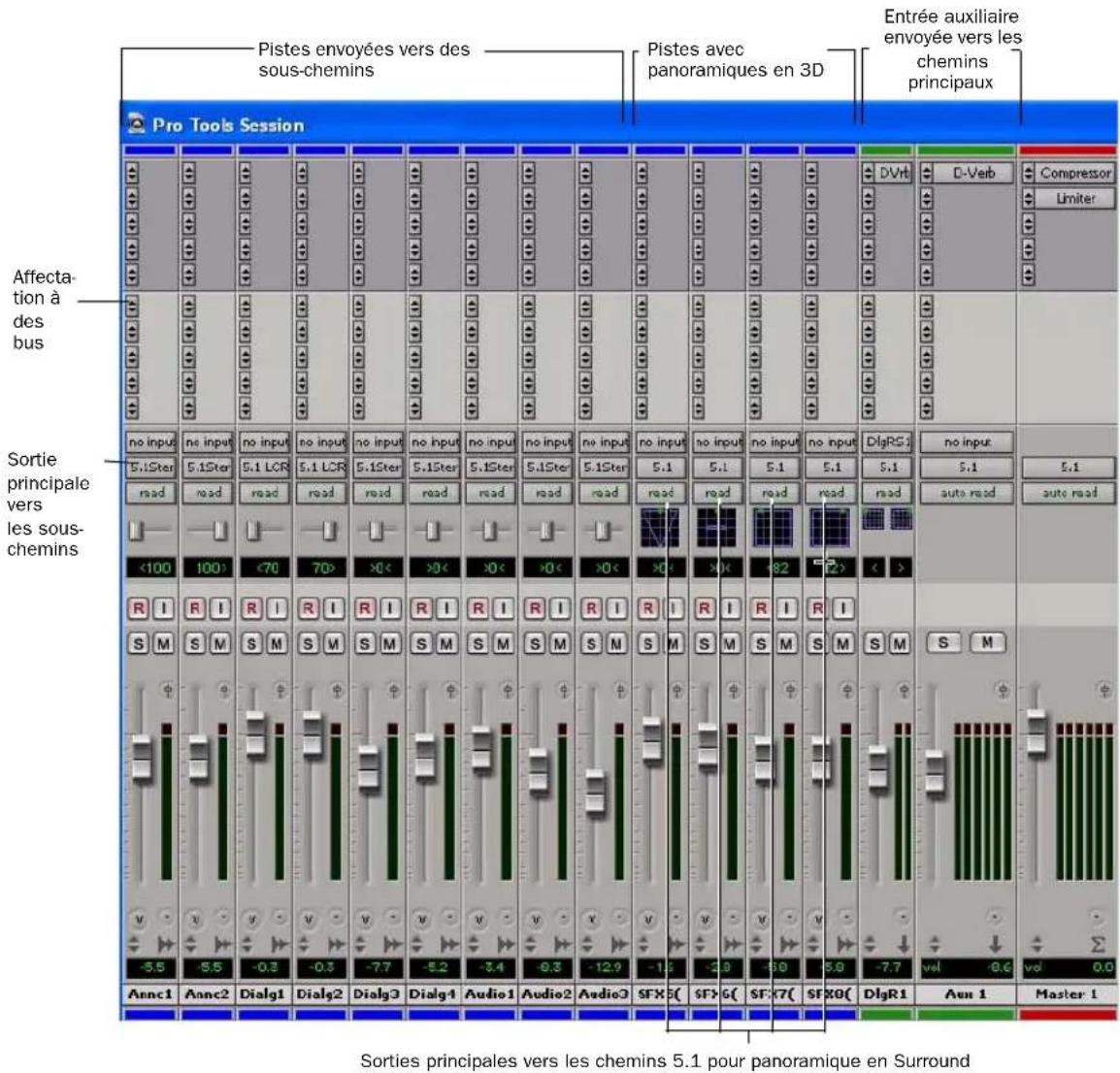Click the small knob icon above Annc1 meter

[167, 691]
